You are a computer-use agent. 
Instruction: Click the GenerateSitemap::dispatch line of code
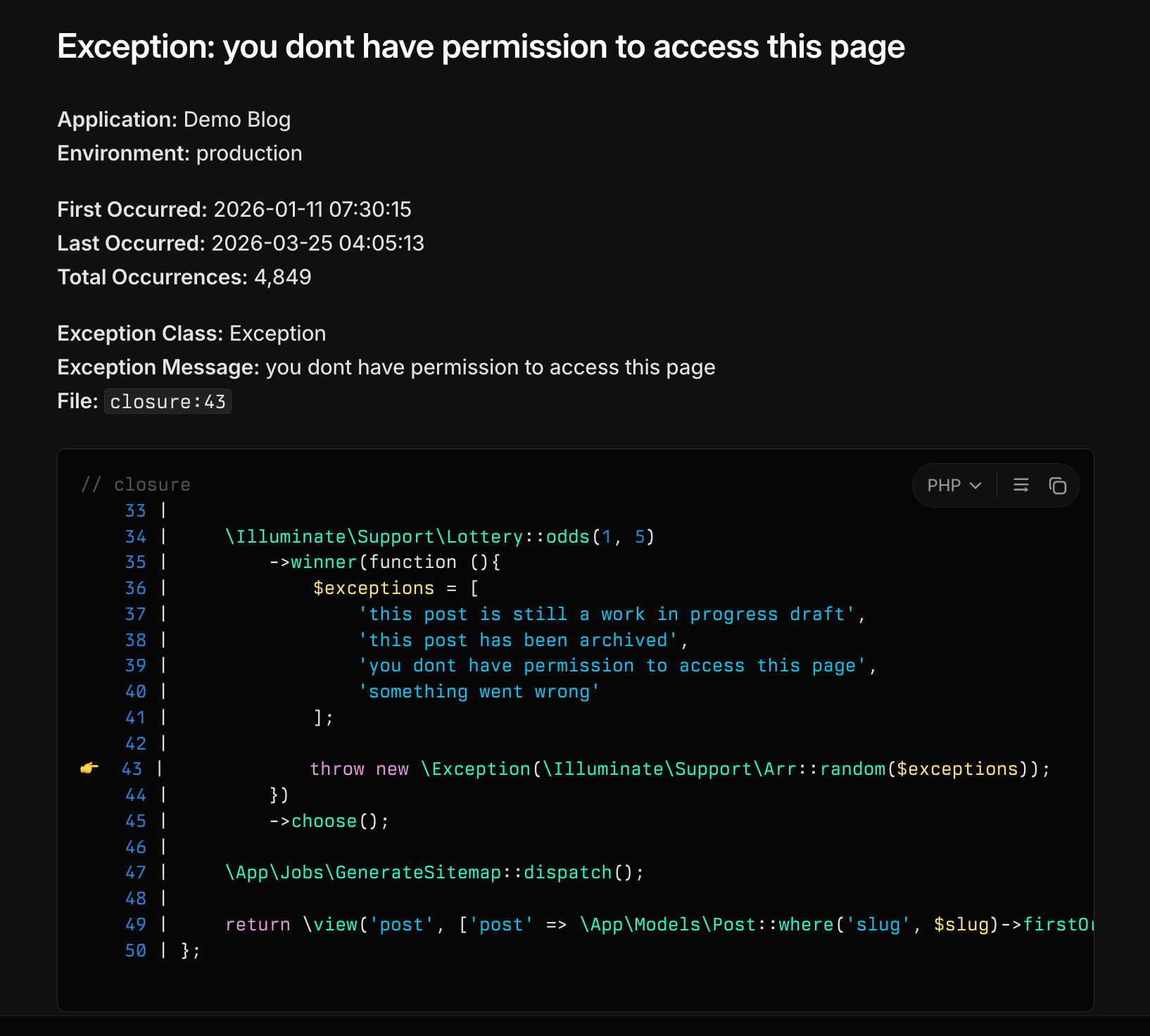click(x=434, y=873)
